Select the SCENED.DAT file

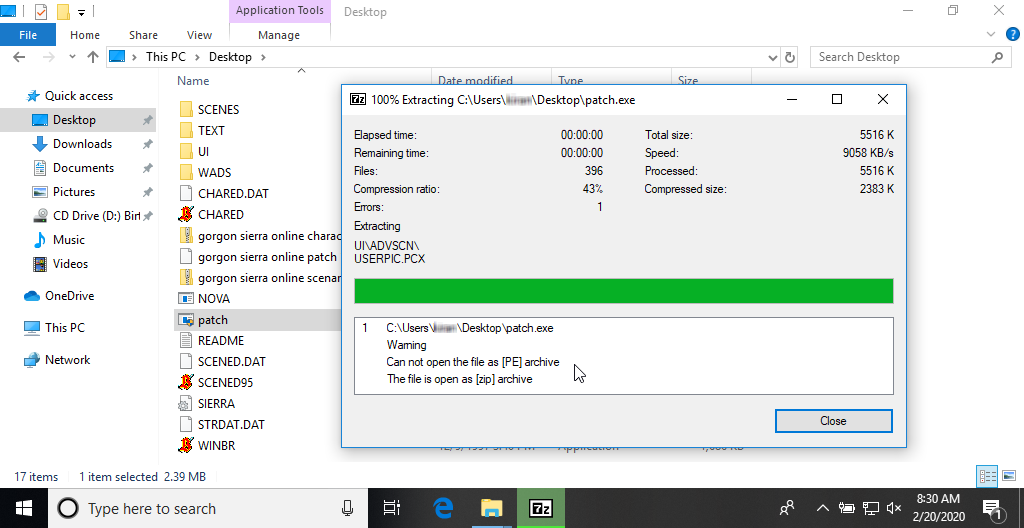click(x=231, y=361)
